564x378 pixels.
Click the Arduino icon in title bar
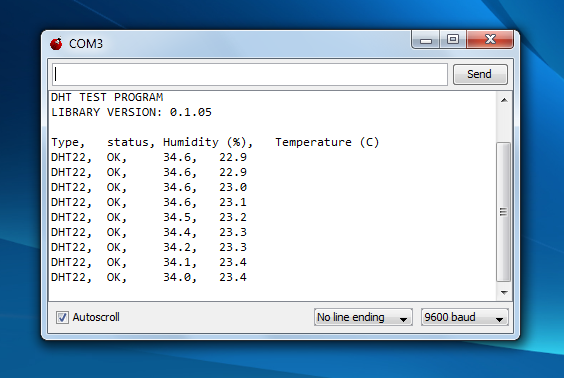(56, 44)
